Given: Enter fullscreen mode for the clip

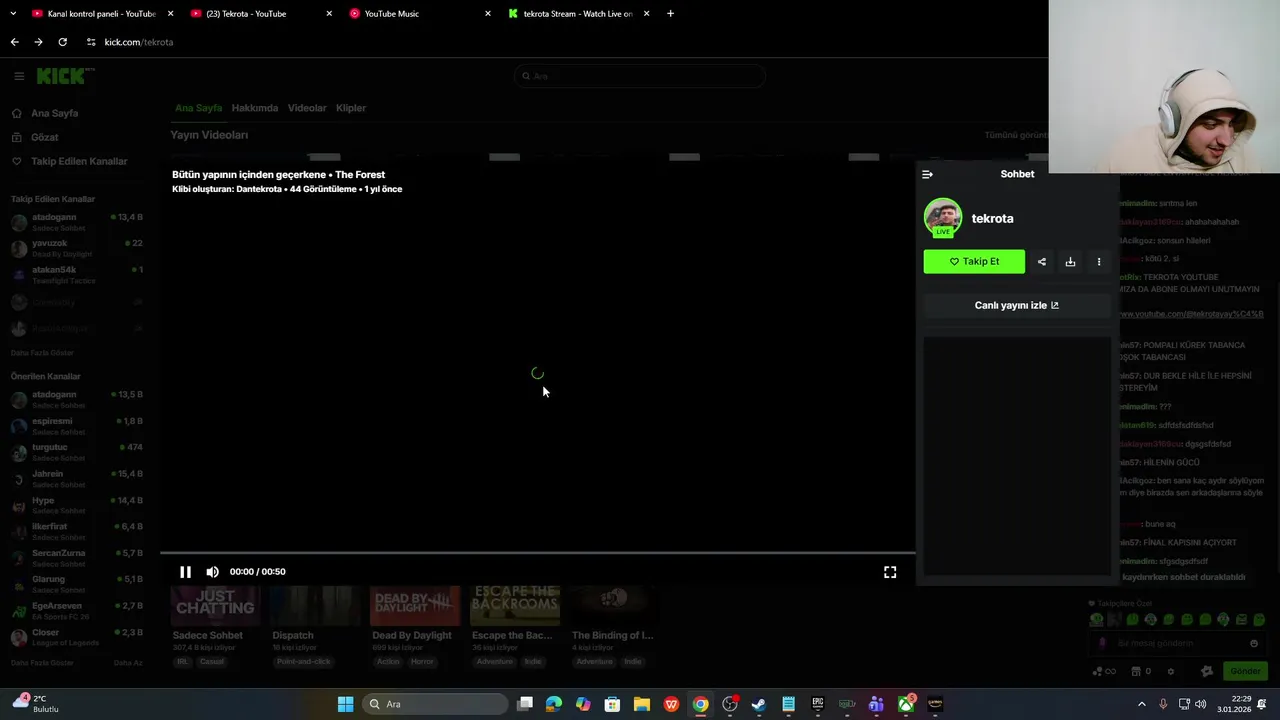Looking at the screenshot, I should [x=890, y=572].
